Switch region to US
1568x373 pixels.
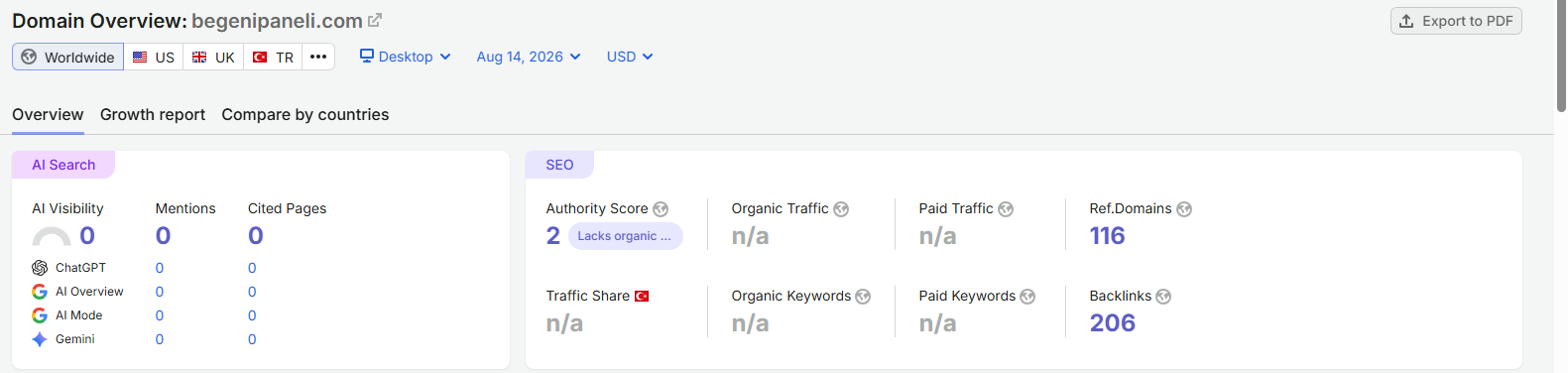click(x=154, y=57)
